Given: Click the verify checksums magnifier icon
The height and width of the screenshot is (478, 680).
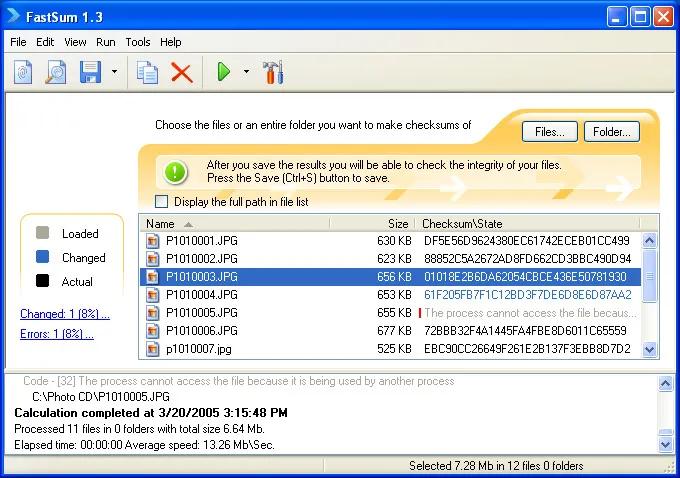Looking at the screenshot, I should point(56,72).
